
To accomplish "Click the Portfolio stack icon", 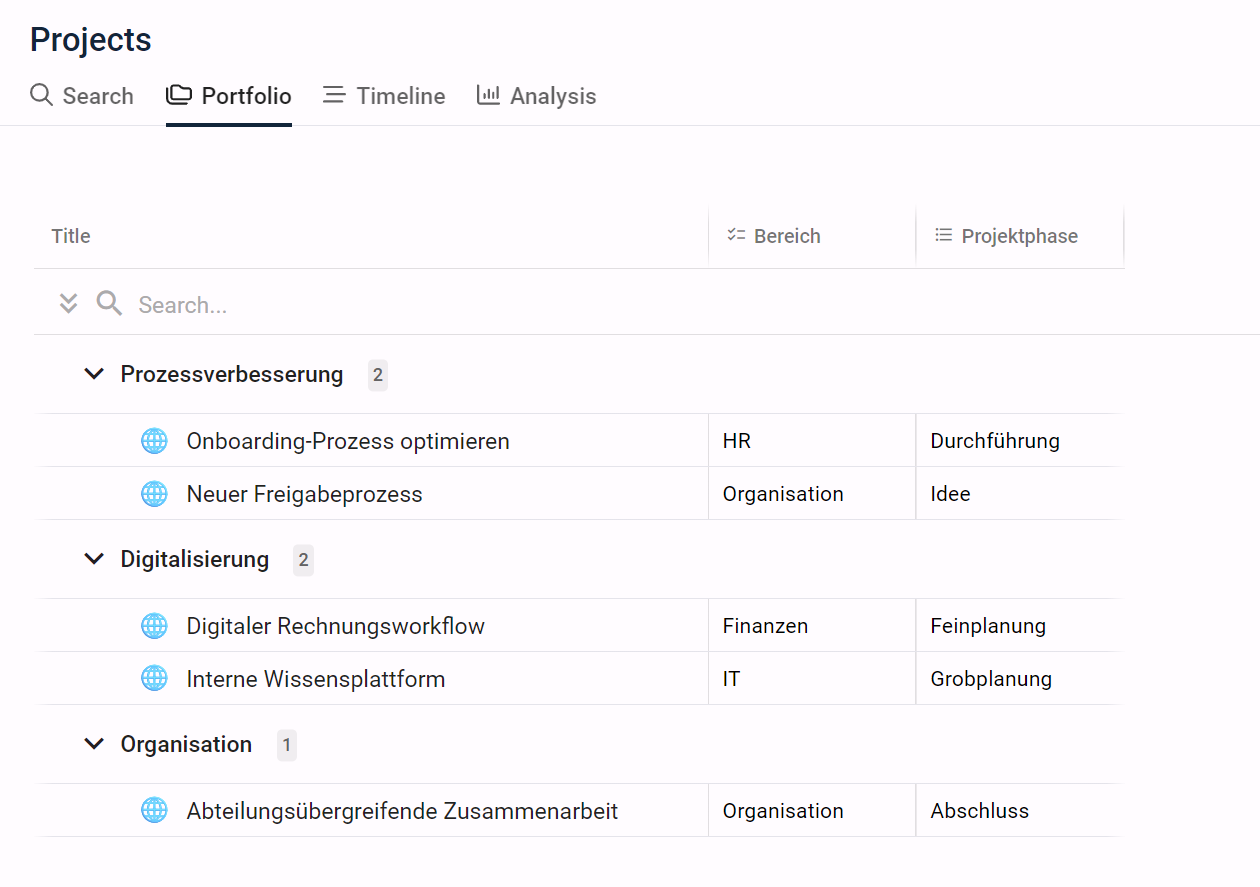I will point(178,95).
